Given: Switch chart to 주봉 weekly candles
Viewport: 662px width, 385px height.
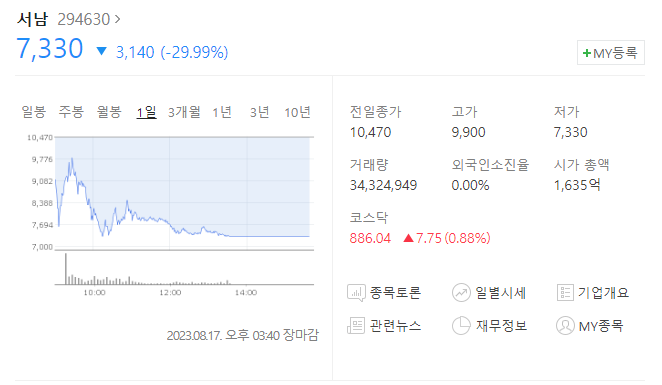Looking at the screenshot, I should click(71, 112).
